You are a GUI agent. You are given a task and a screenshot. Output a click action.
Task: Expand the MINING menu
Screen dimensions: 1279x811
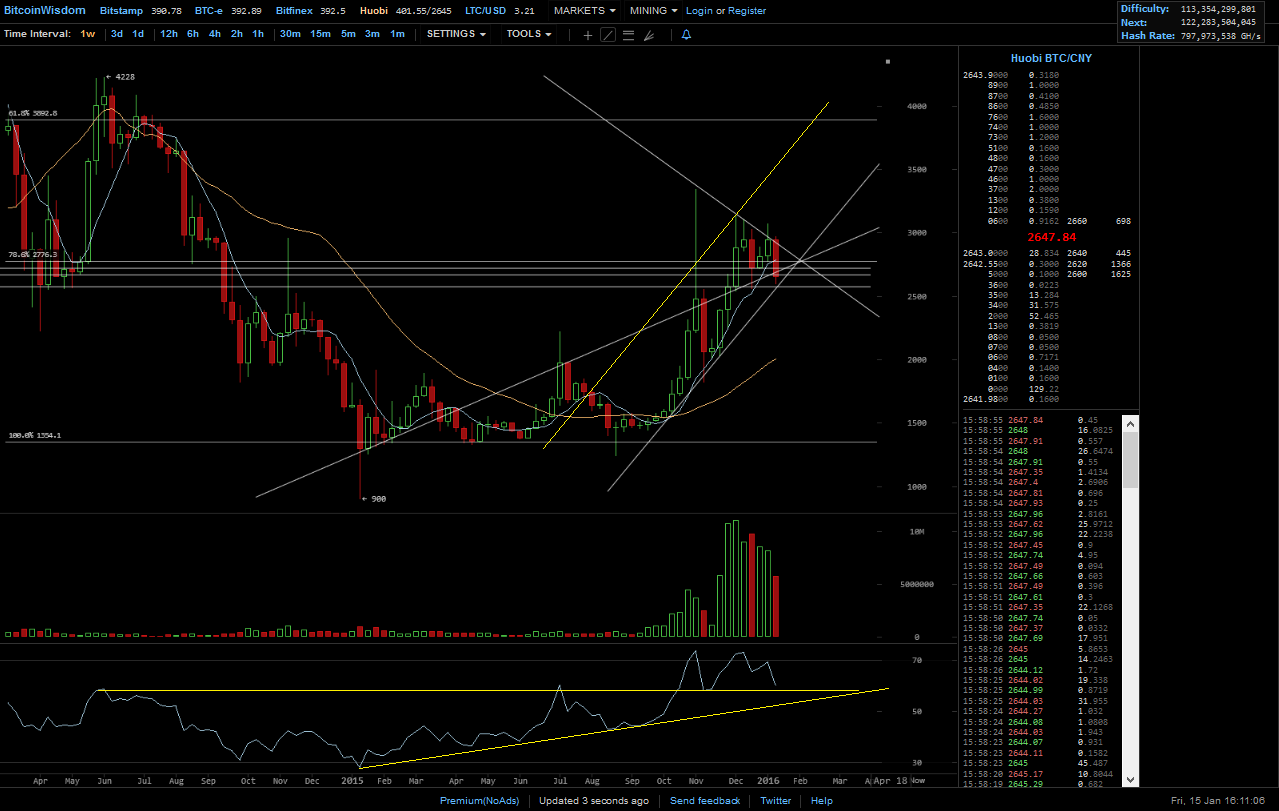click(x=654, y=11)
